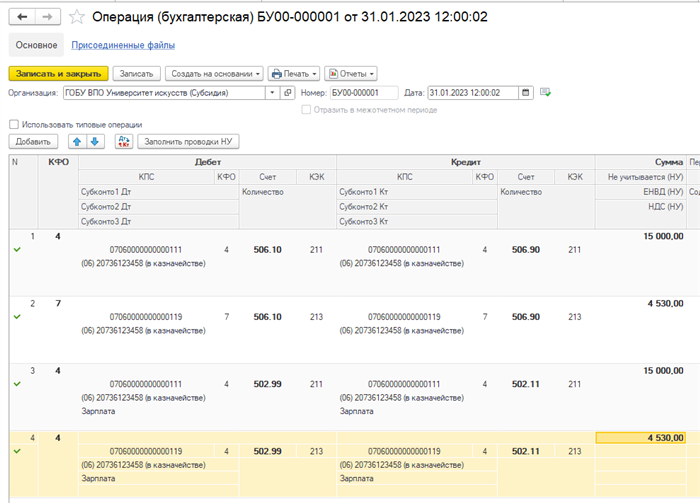The image size is (700, 503).
Task: Go forward with the right arrow button
Action: coord(47,17)
